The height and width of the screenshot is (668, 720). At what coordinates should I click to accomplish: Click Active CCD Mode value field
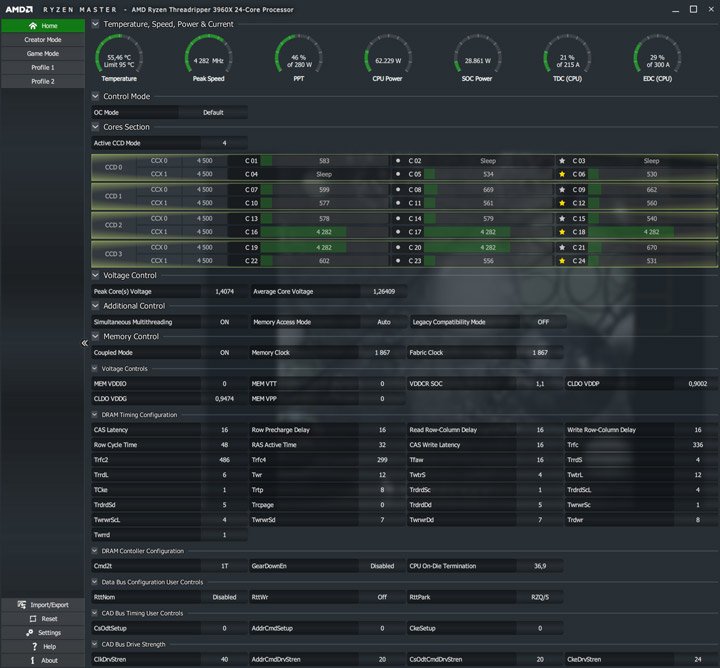[x=224, y=143]
